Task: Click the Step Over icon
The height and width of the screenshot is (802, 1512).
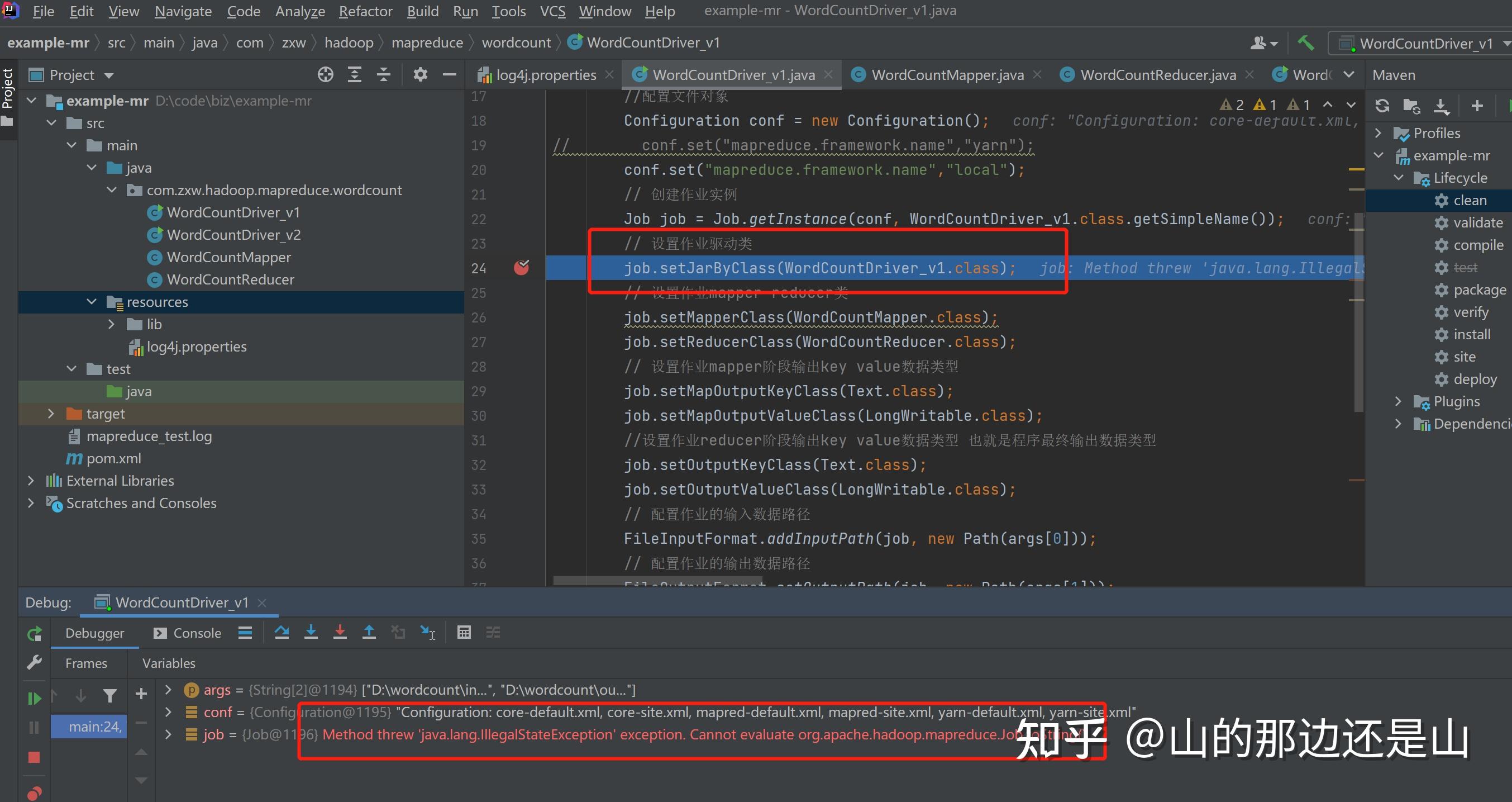Action: click(x=282, y=632)
